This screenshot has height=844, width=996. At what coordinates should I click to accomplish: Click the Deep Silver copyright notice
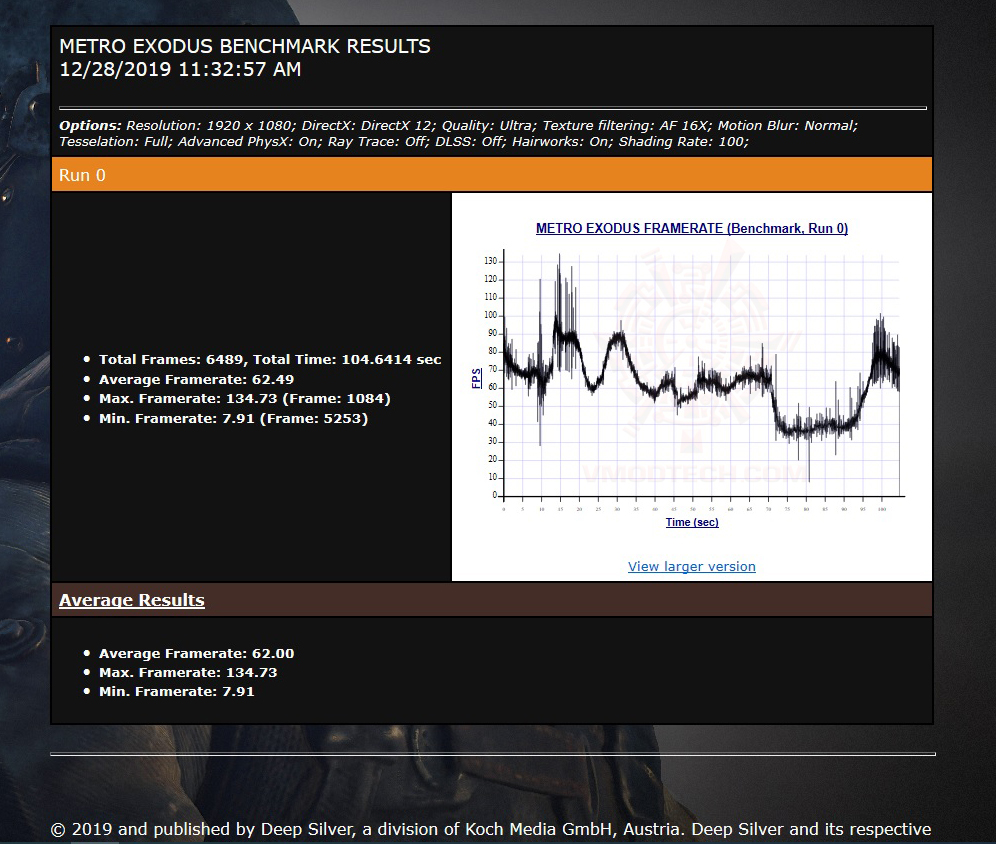pyautogui.click(x=491, y=829)
